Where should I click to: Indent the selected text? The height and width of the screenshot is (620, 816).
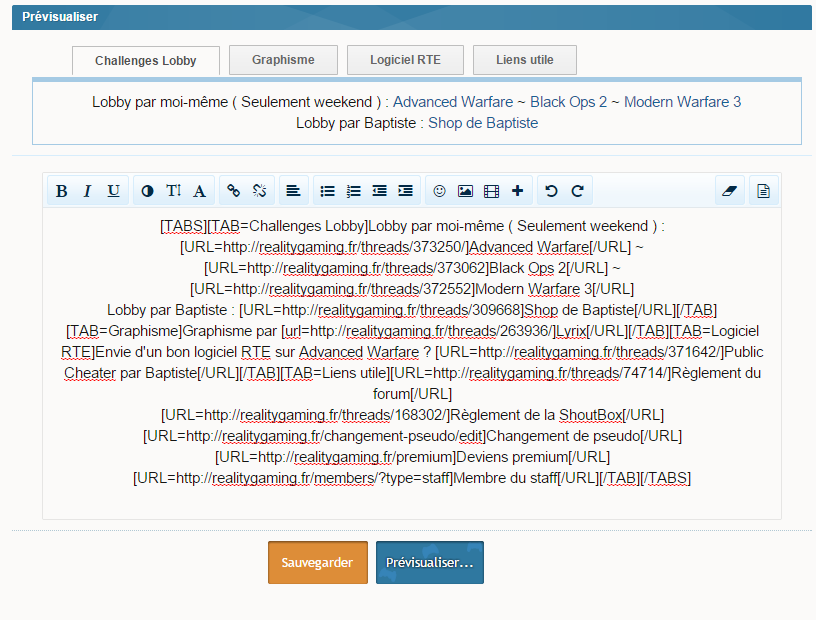click(405, 191)
